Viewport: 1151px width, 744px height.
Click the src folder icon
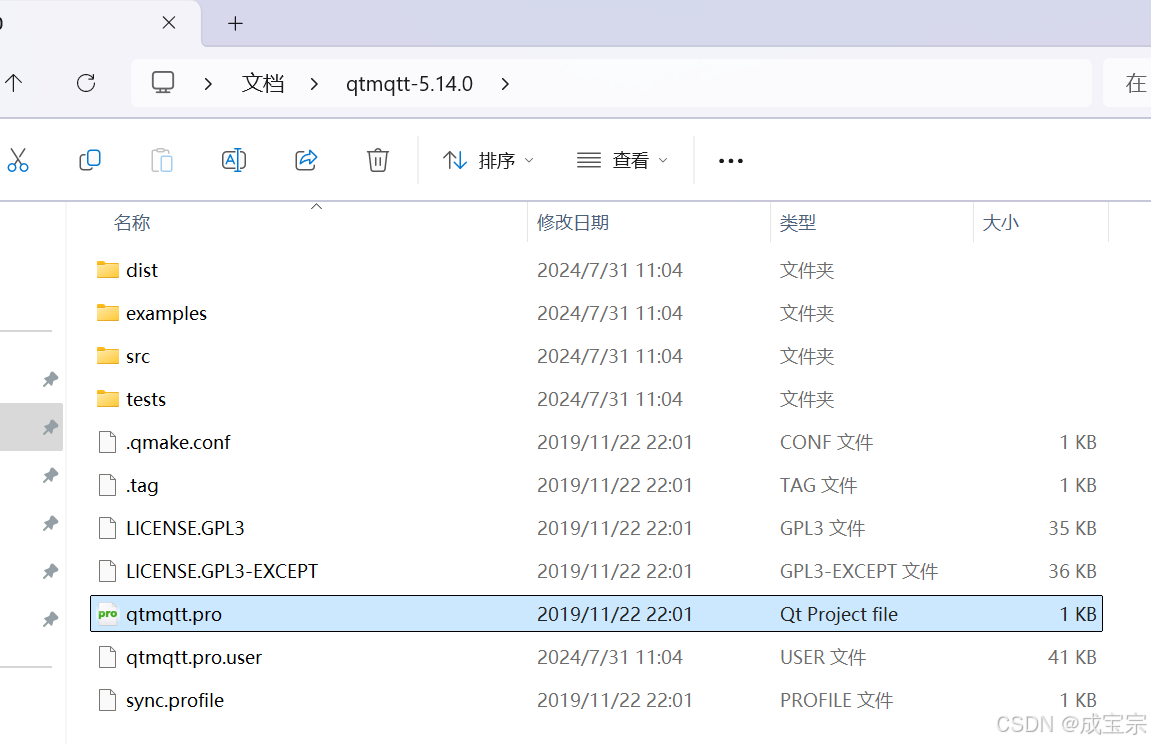coord(107,355)
